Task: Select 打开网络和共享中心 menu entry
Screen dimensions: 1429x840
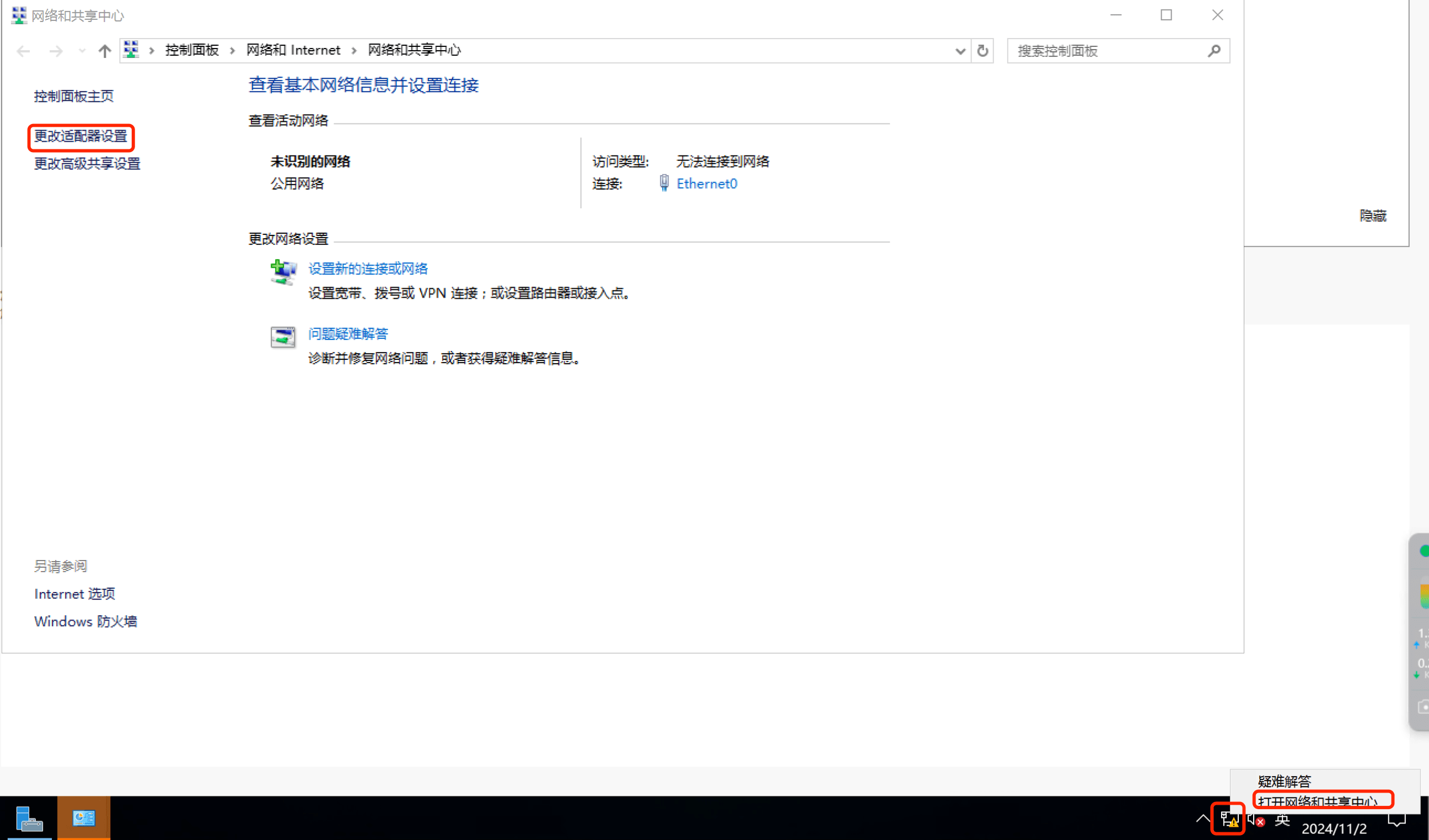Action: (x=1317, y=801)
